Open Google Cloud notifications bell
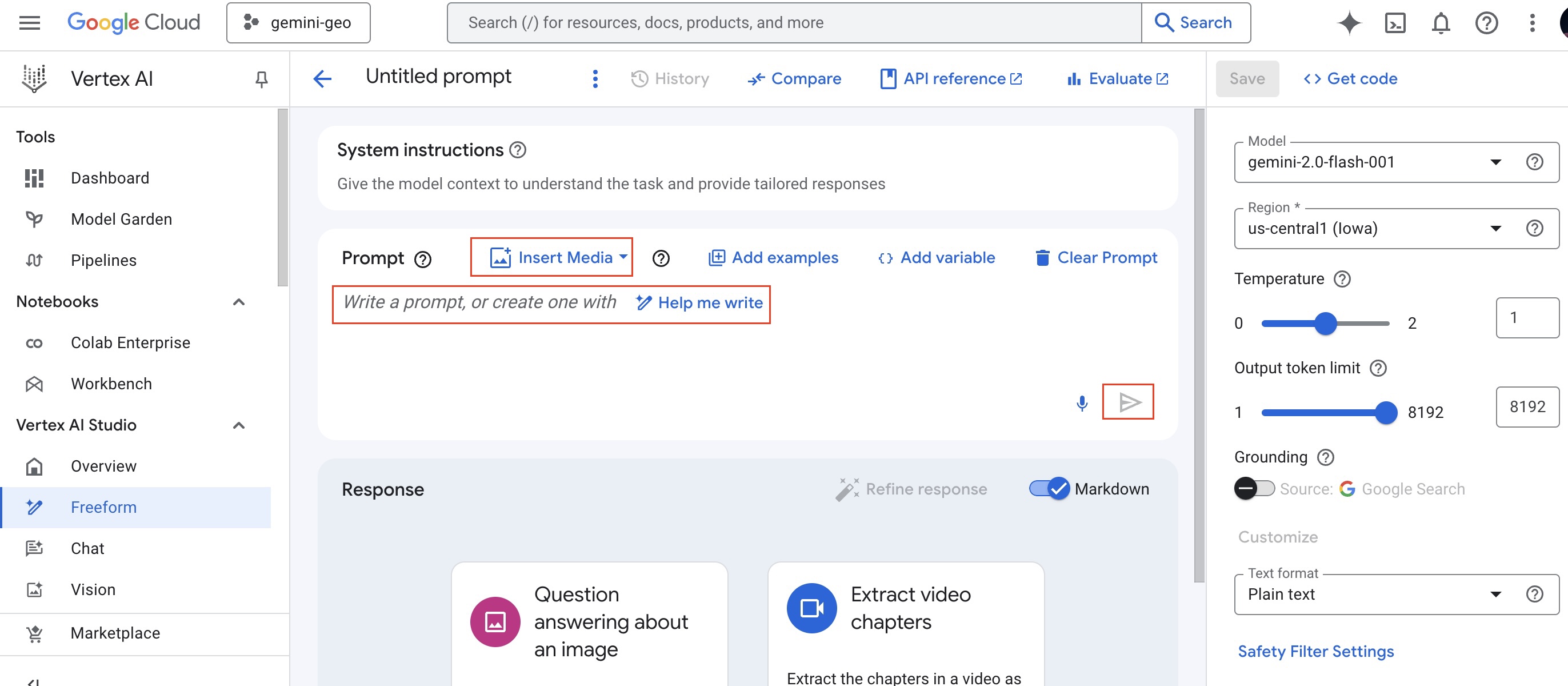 click(x=1440, y=22)
